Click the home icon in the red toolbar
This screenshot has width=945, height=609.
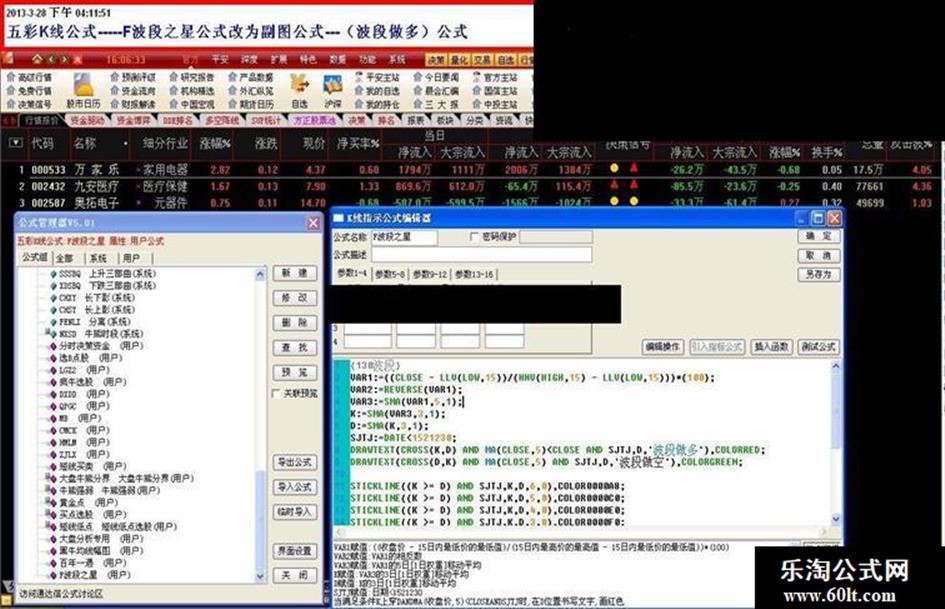point(37,59)
